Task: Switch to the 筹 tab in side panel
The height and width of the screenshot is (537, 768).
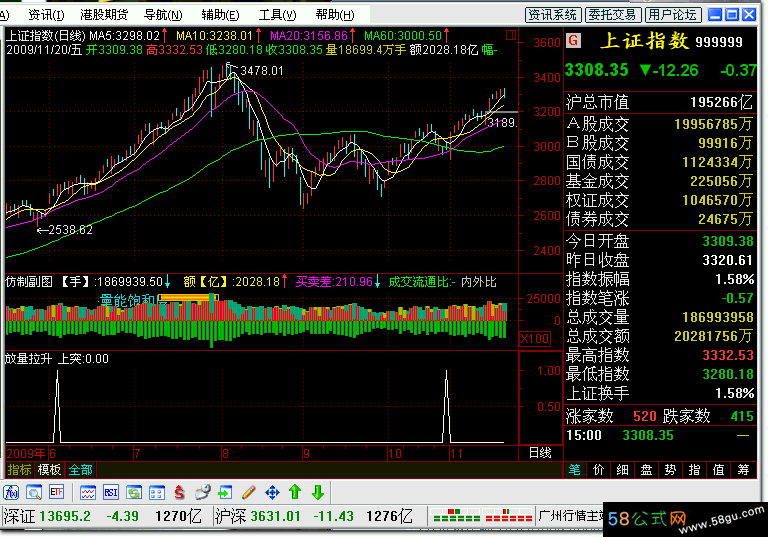Action: [744, 470]
